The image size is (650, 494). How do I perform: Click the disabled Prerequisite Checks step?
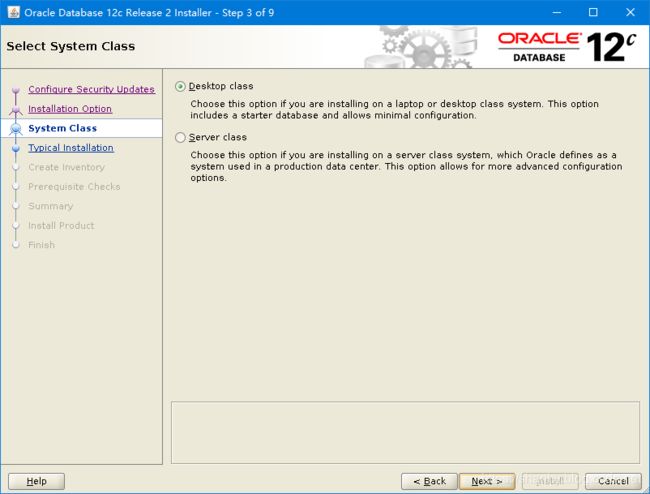74,186
